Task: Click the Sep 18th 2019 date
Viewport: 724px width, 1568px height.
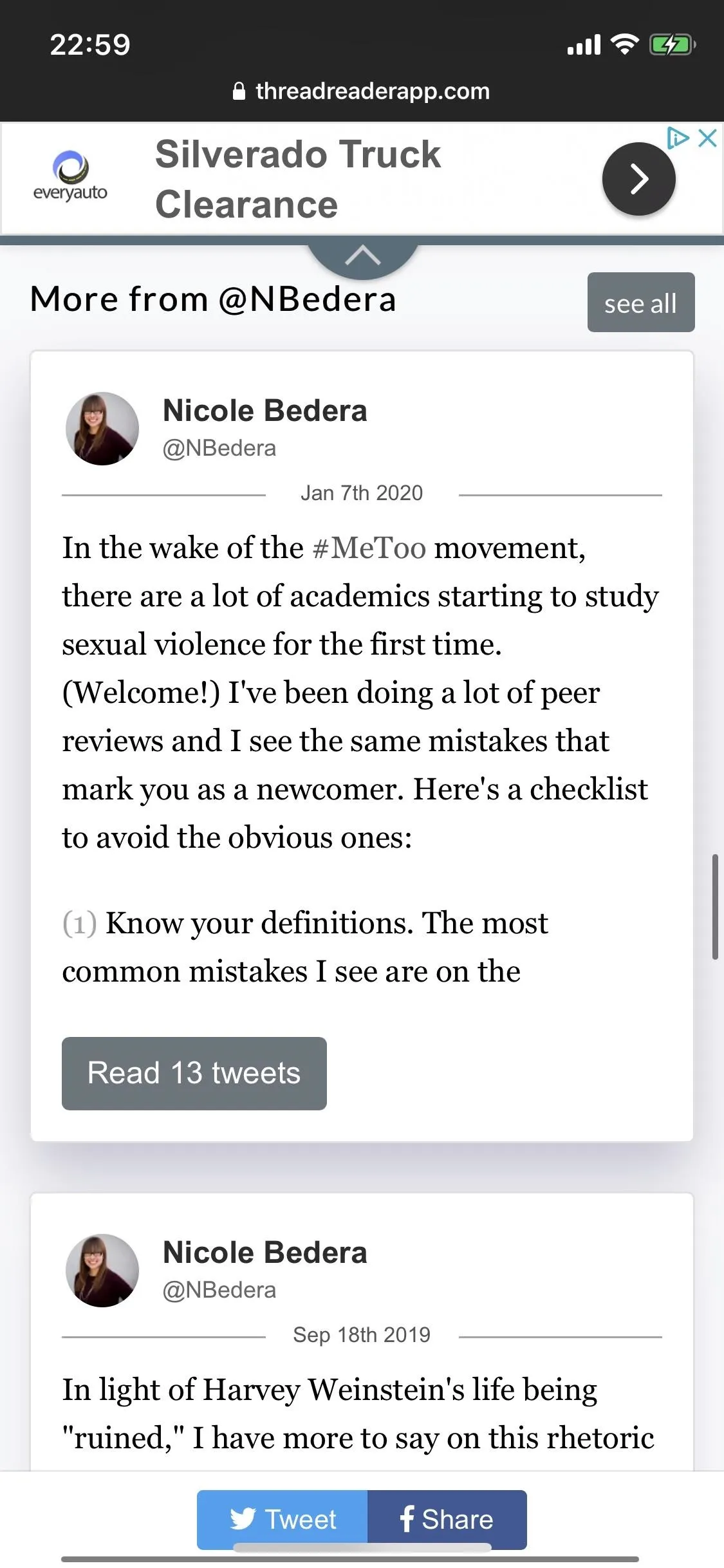Action: click(362, 1334)
